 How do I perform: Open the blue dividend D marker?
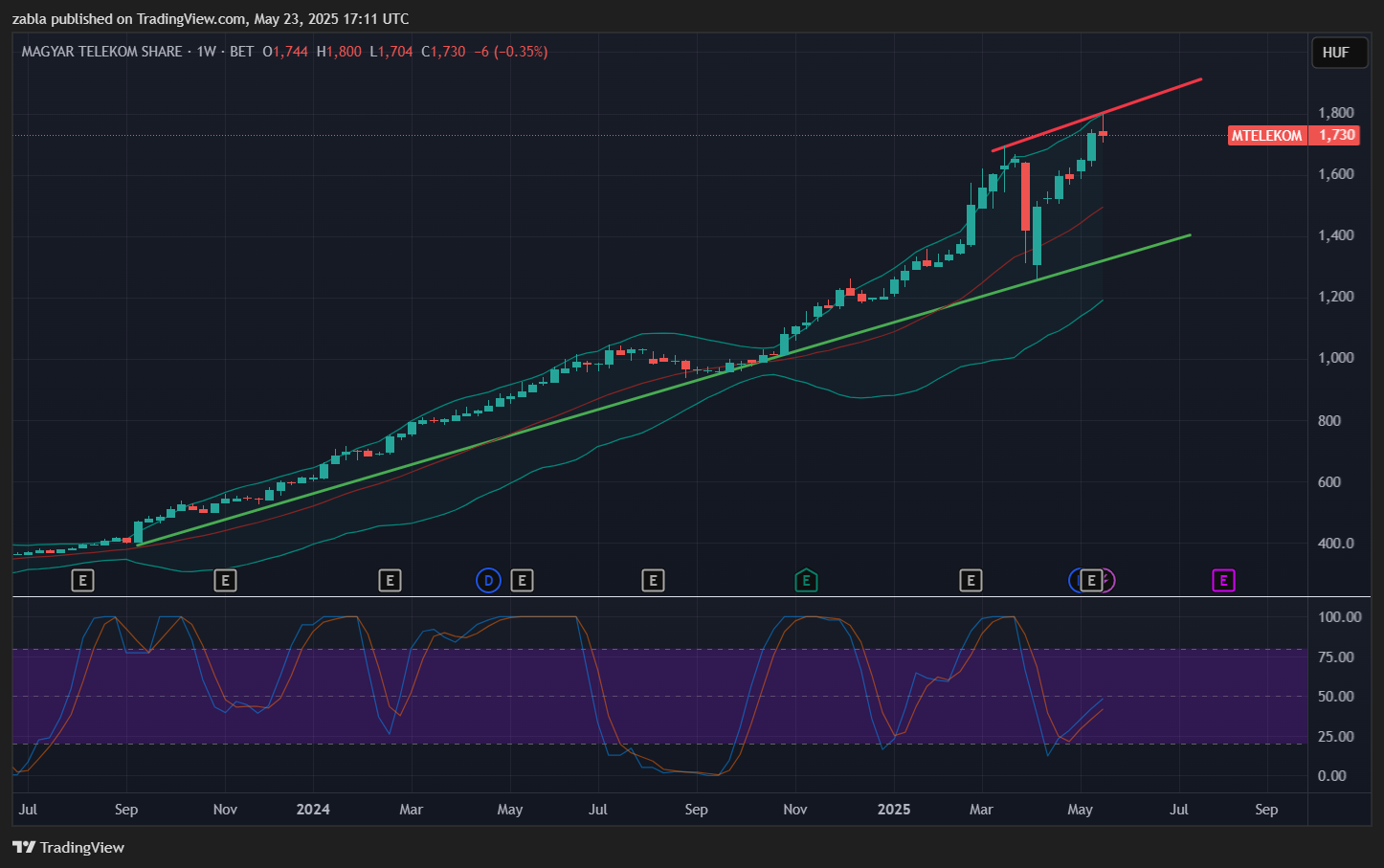[x=488, y=580]
